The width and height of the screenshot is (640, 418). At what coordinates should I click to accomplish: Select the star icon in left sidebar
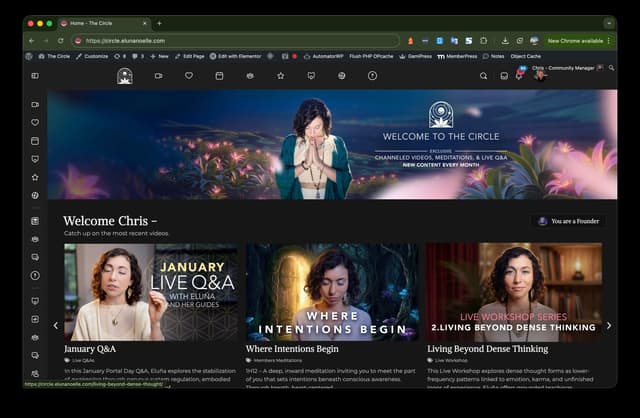(x=35, y=177)
